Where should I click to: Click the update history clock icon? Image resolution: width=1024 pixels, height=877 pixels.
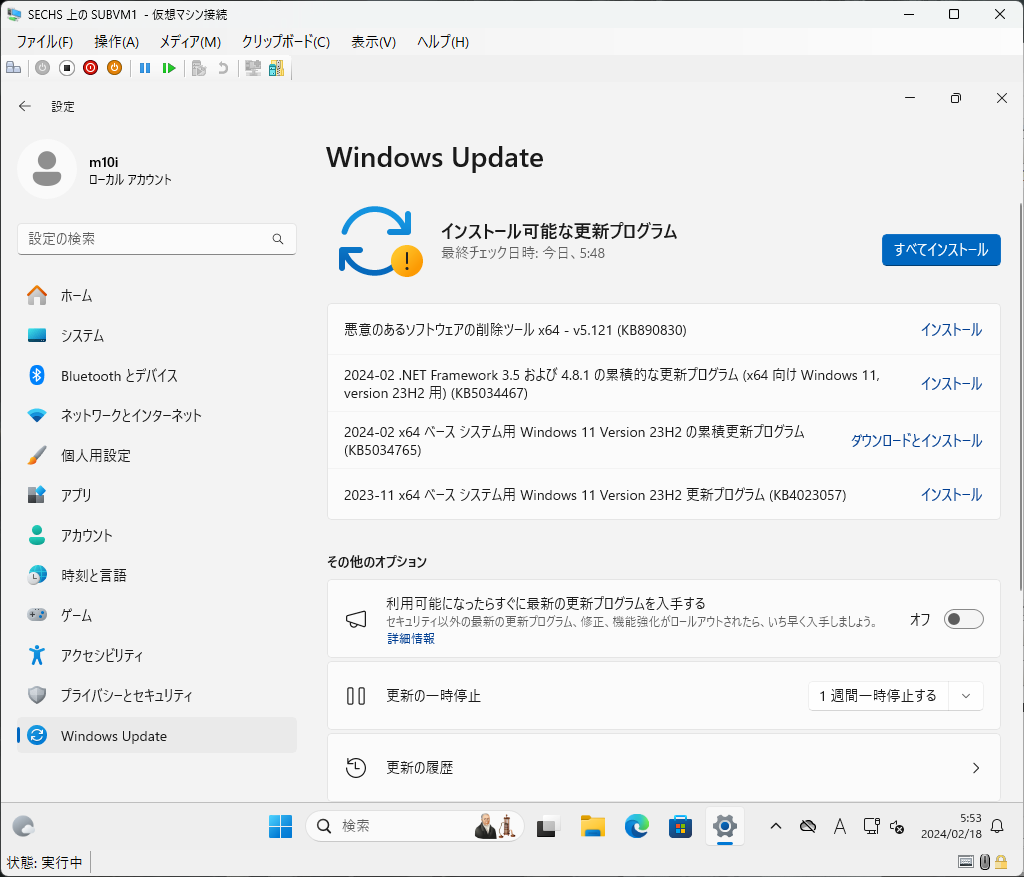(356, 768)
